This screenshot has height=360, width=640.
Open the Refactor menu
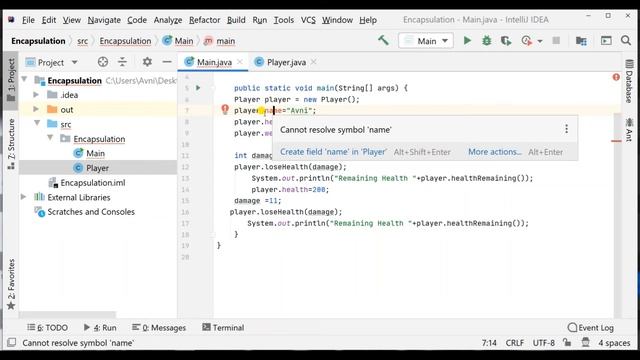tap(204, 20)
